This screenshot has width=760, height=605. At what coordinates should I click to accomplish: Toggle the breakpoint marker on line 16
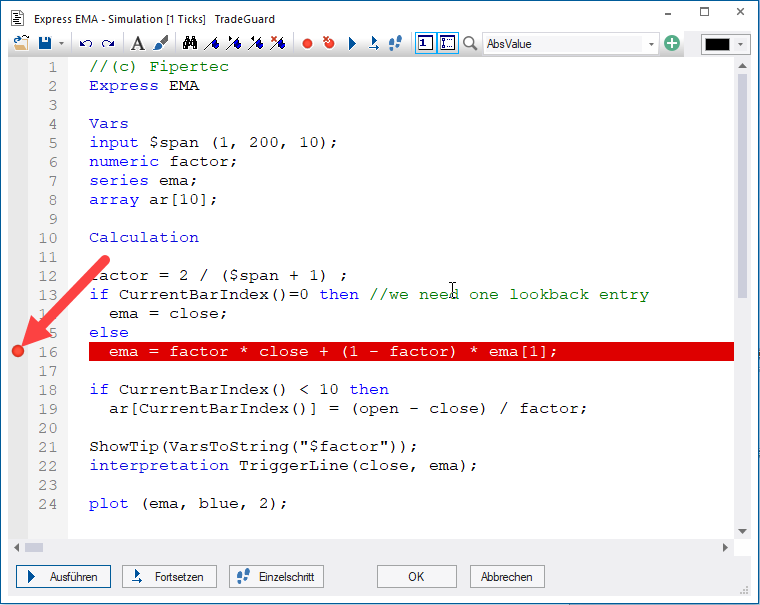(17, 351)
